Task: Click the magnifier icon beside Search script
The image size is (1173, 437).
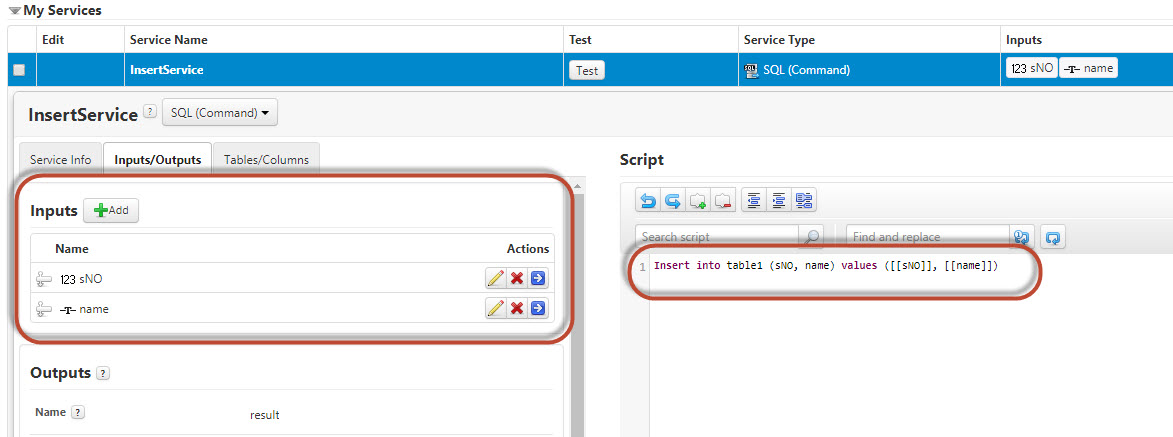Action: coord(812,237)
